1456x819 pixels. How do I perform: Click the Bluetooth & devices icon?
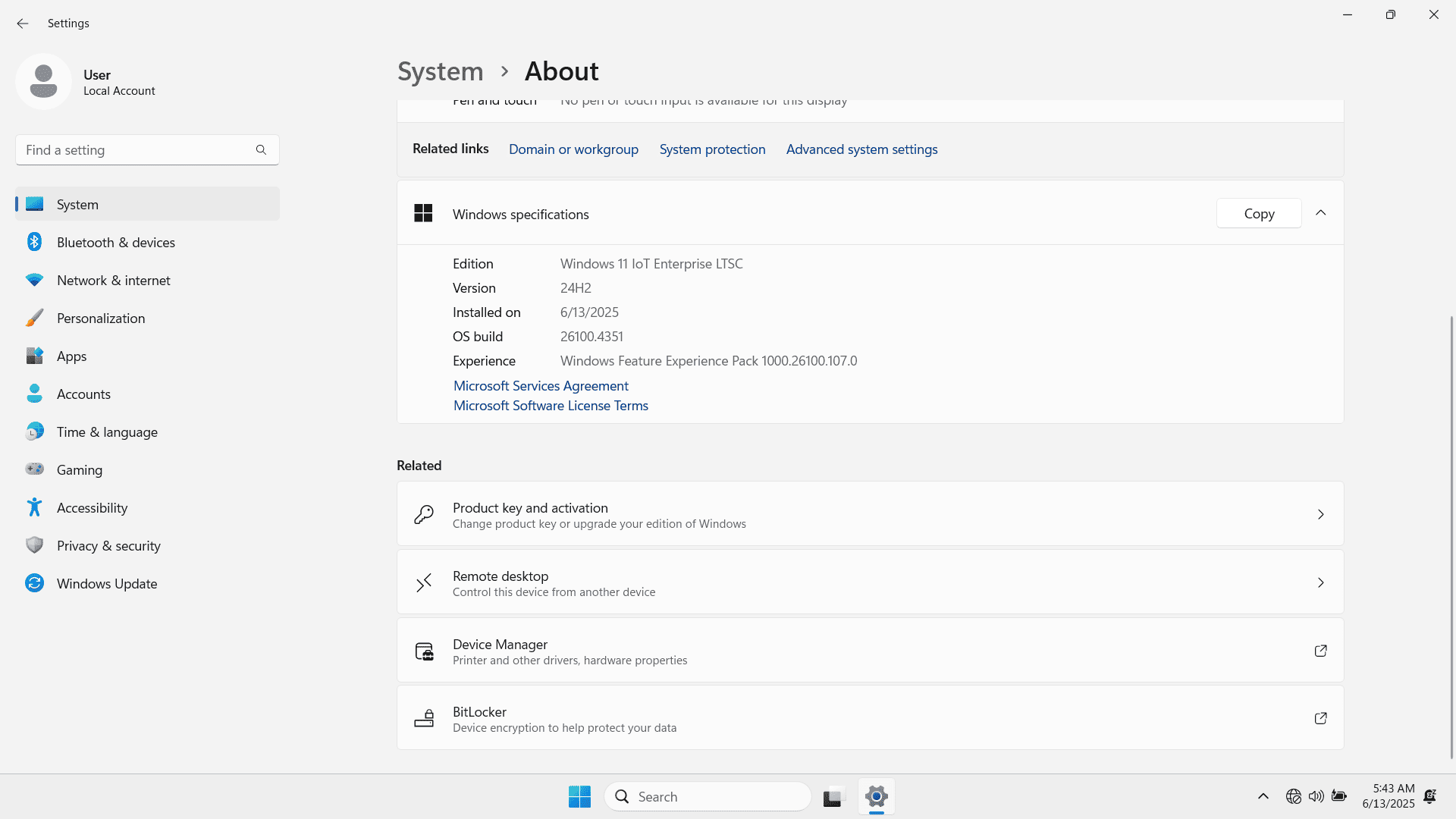[34, 242]
